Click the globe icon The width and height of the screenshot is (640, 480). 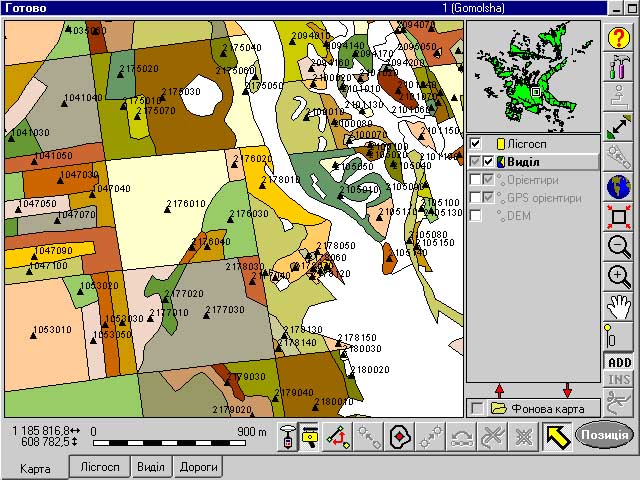tap(618, 187)
